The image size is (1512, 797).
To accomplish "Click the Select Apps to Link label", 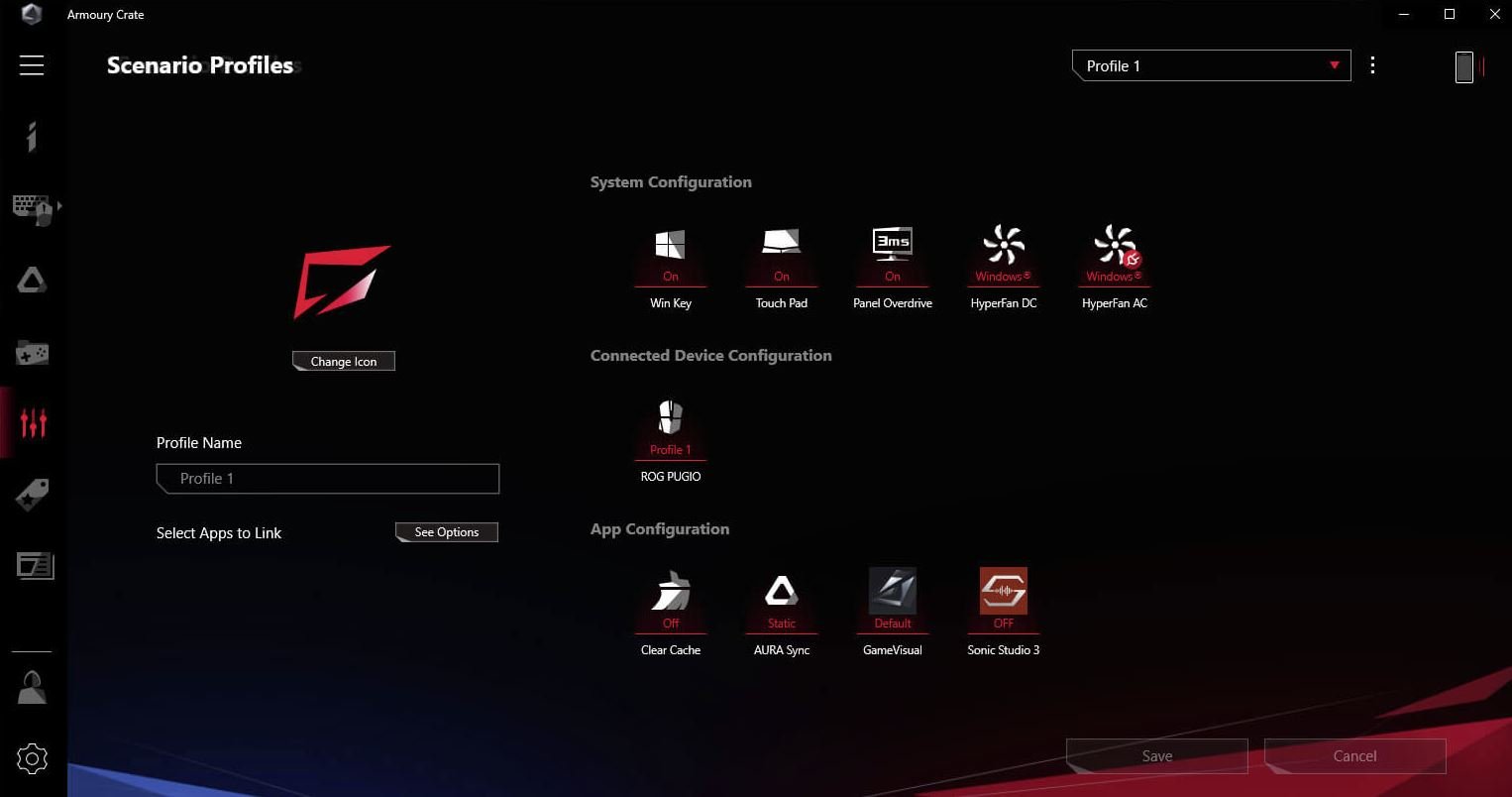I will (219, 533).
